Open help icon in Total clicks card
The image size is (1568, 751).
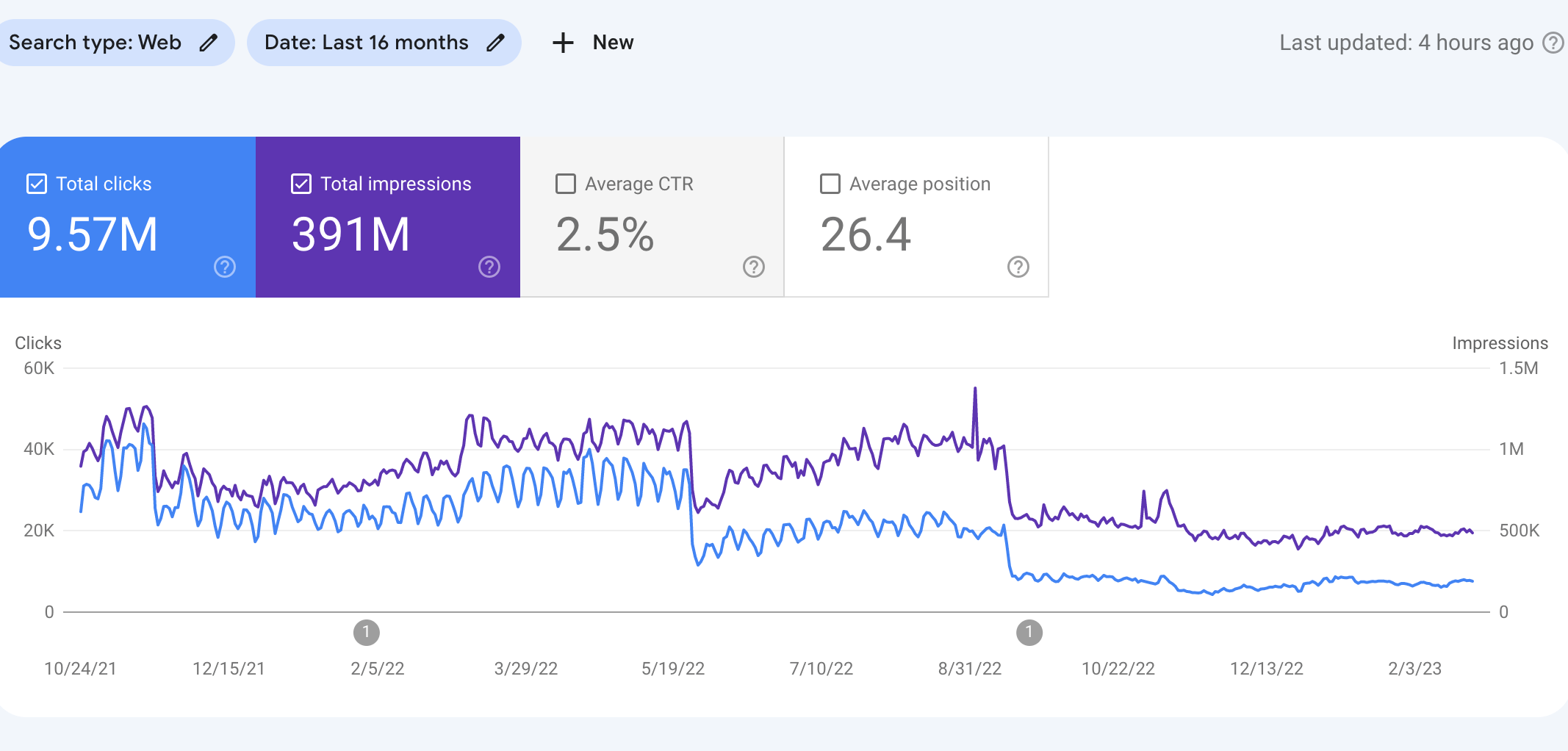point(225,267)
